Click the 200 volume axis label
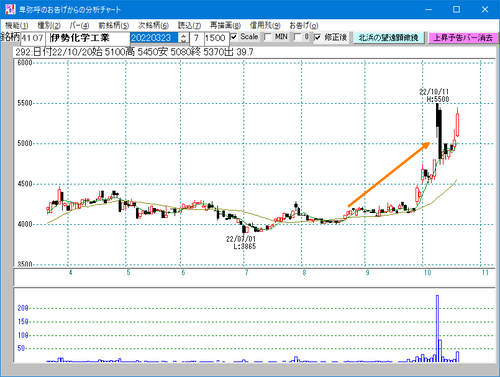 tap(23, 308)
